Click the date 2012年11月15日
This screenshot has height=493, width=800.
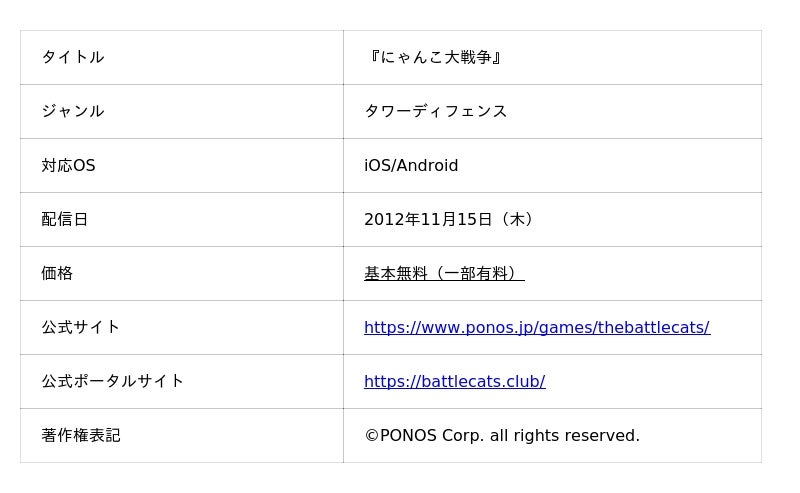428,220
